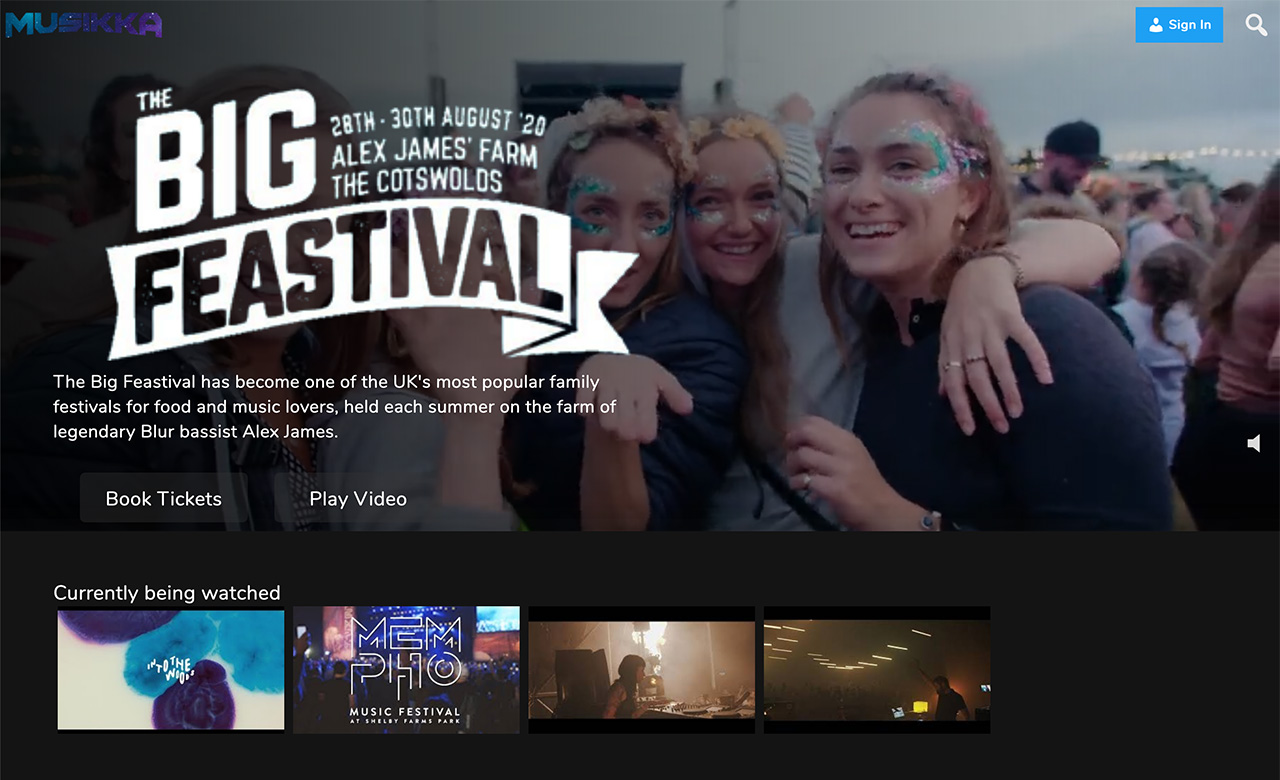
Task: Book Tickets for The Big Feastival
Action: (x=164, y=498)
